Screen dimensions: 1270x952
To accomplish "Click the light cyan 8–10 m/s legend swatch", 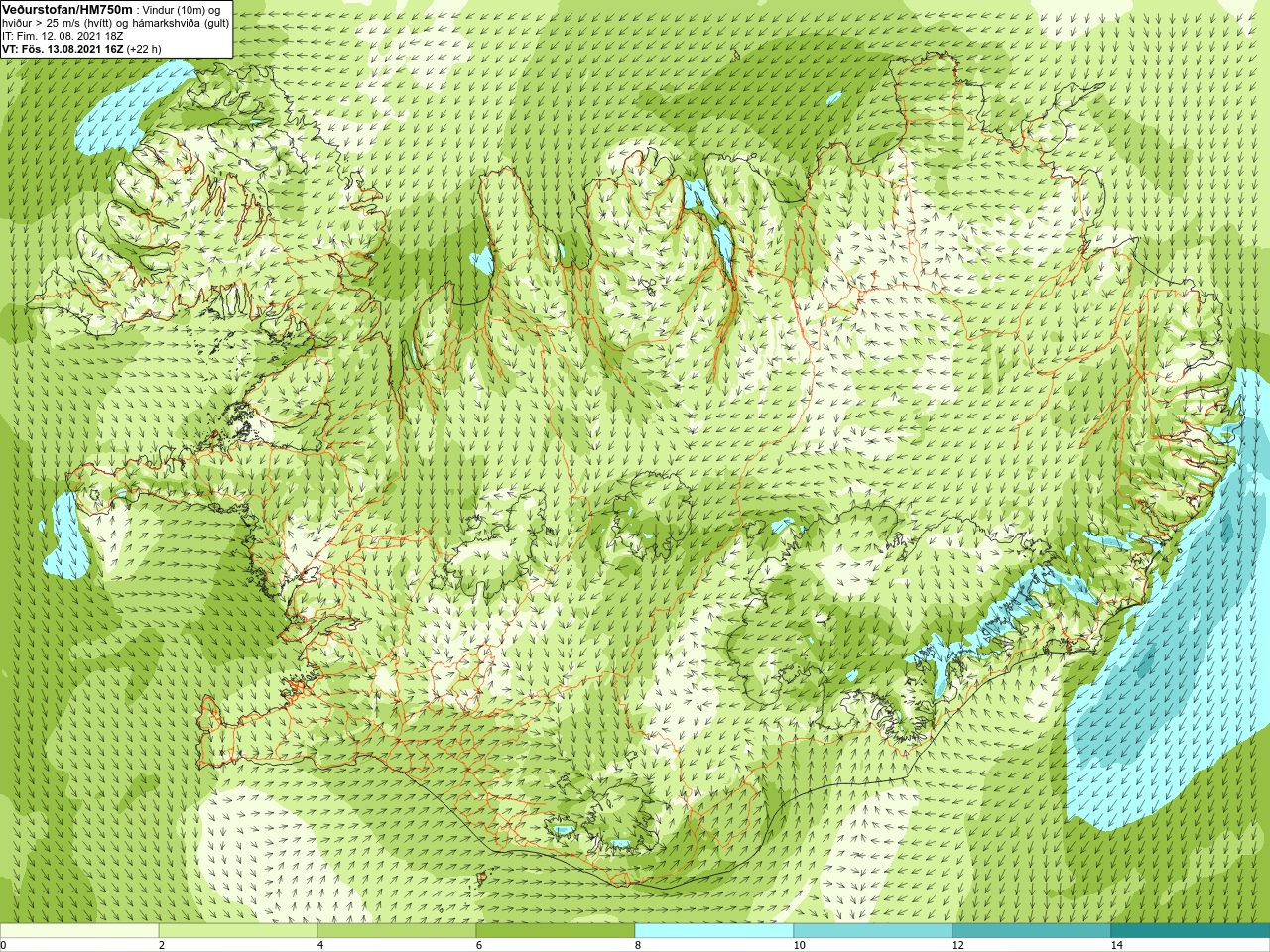I will point(714,931).
